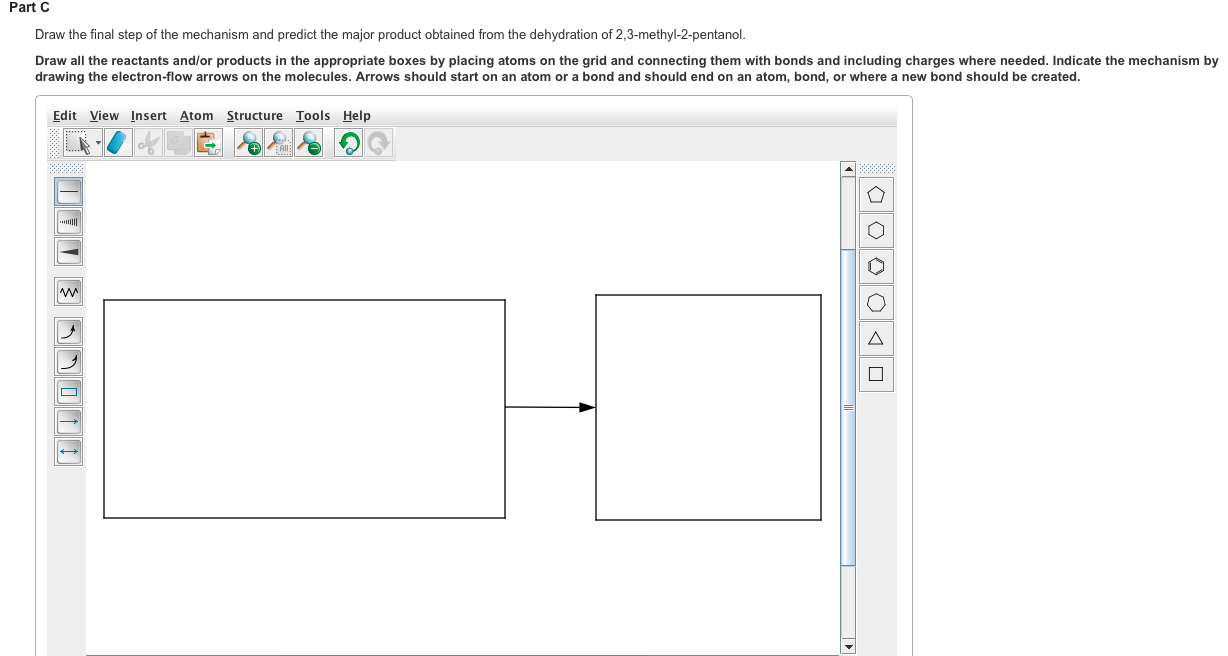Select the reaction arrow tool

[68, 422]
